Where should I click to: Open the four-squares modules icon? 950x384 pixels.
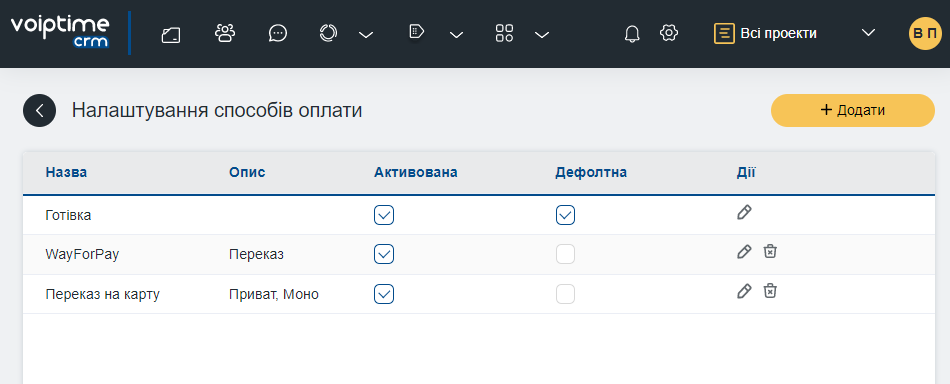pos(505,33)
